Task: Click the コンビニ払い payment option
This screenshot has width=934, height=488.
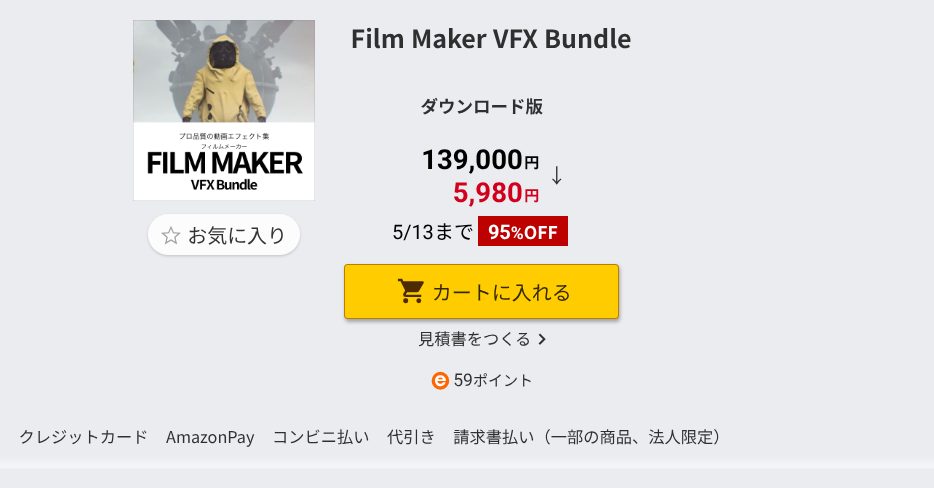Action: pos(321,437)
